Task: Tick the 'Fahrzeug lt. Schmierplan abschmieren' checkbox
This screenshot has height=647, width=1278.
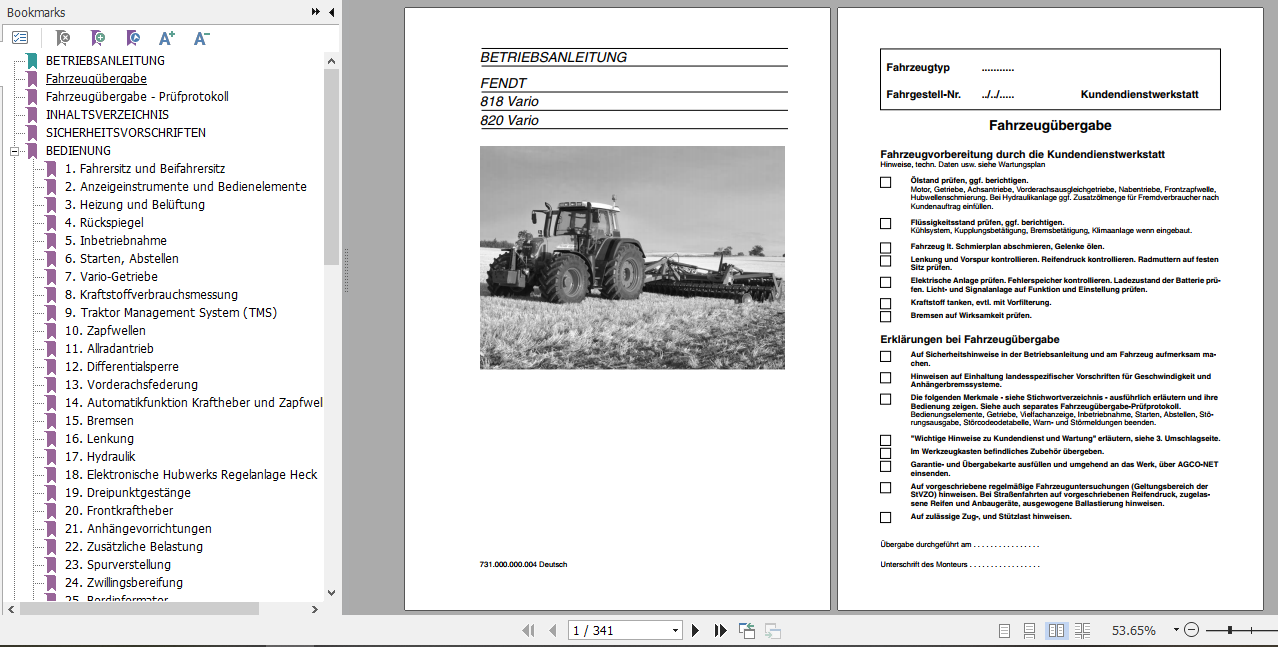Action: click(885, 248)
